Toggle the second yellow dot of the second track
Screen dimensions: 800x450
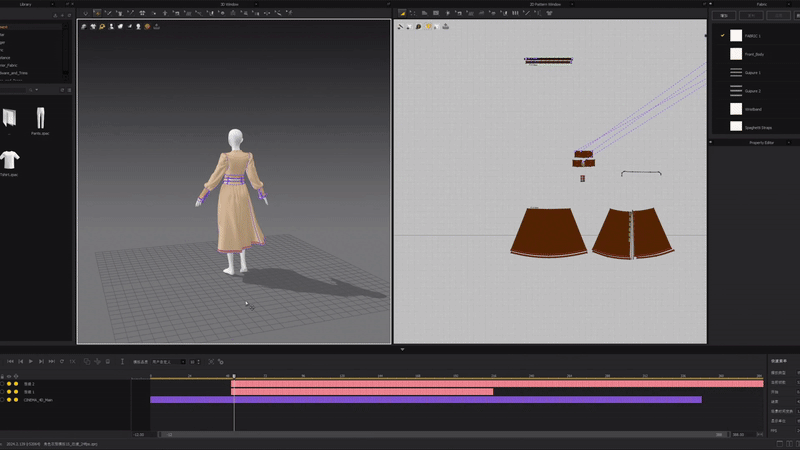(16, 392)
